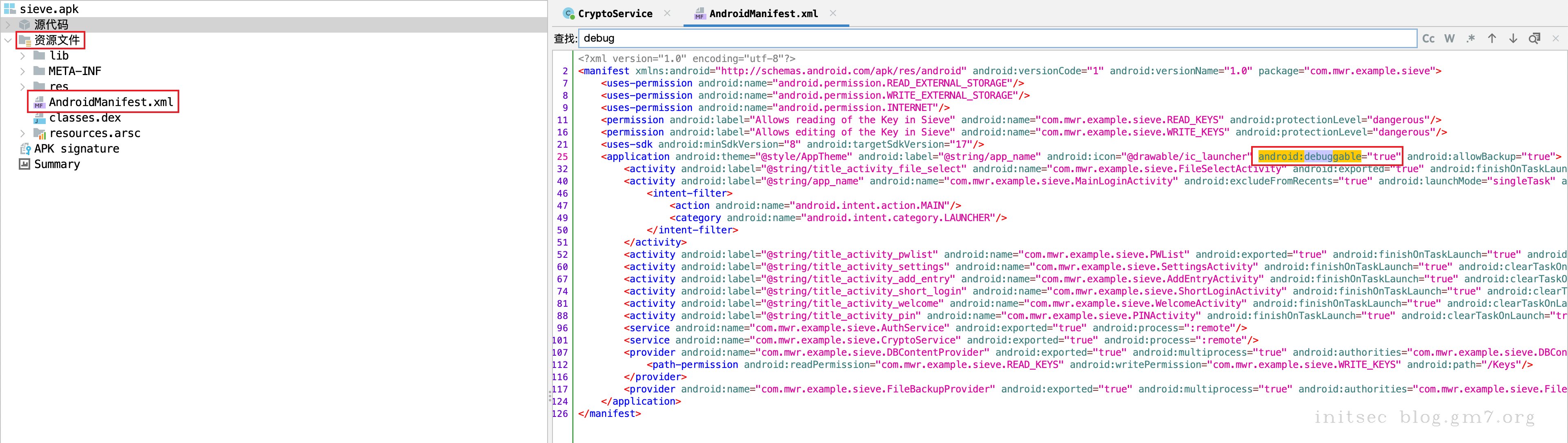Expand the lib folder

pyautogui.click(x=23, y=56)
